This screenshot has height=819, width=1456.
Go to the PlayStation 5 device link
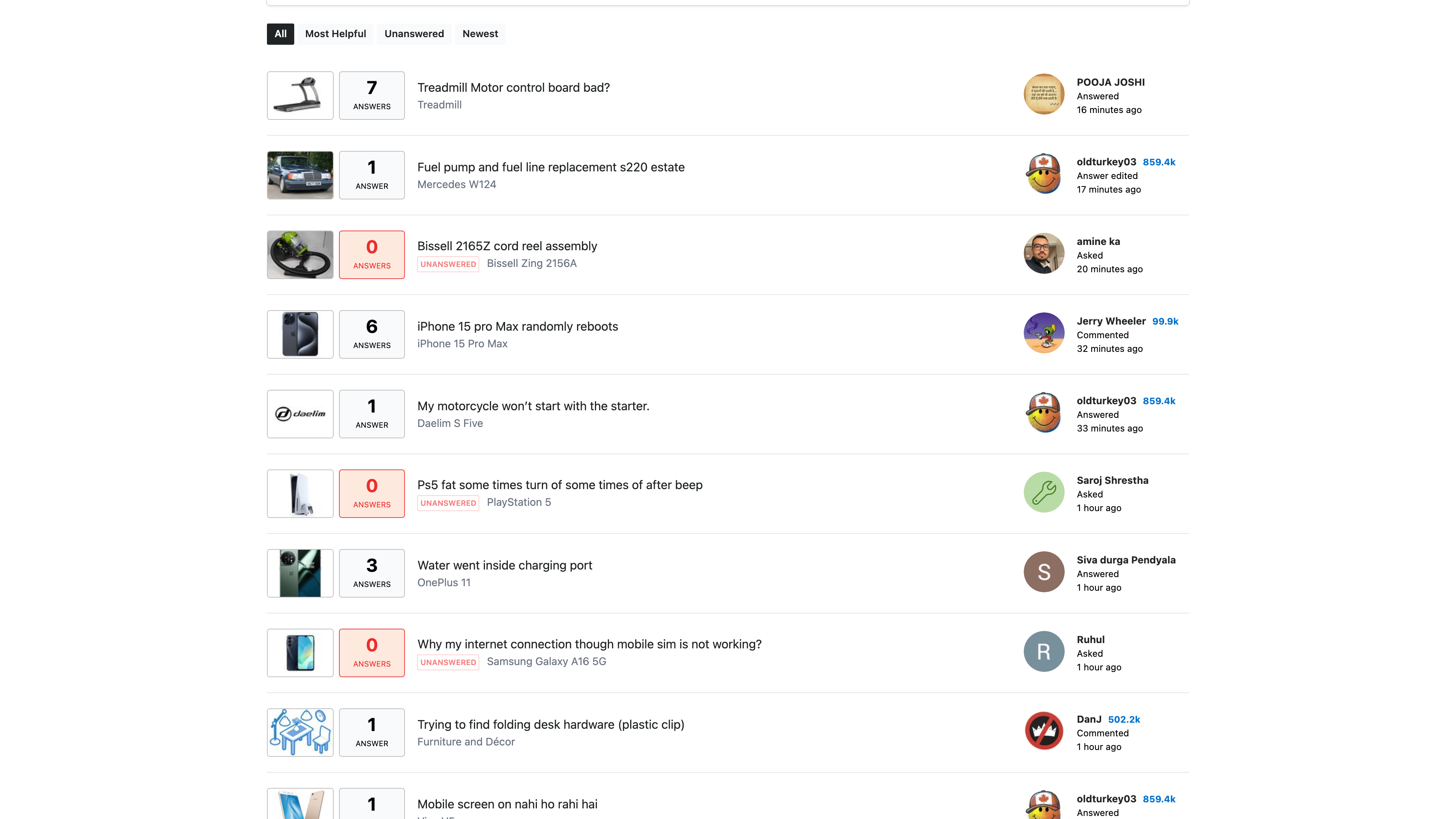coord(518,502)
